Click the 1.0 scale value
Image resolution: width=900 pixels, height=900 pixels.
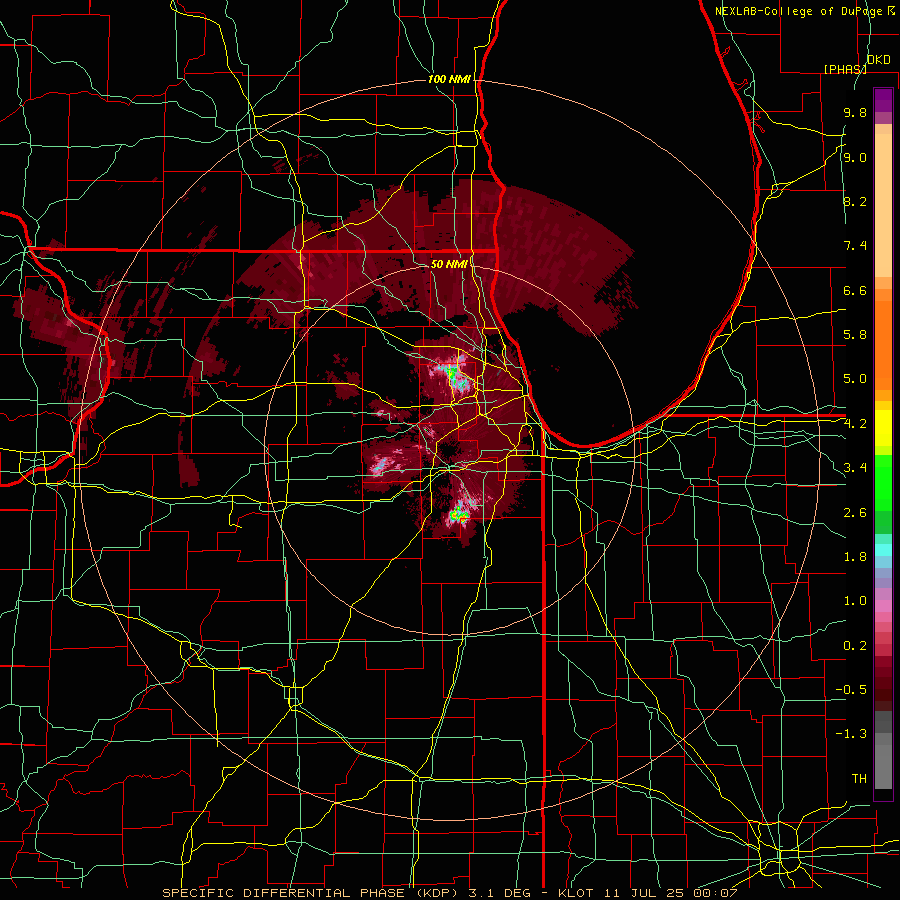[855, 601]
